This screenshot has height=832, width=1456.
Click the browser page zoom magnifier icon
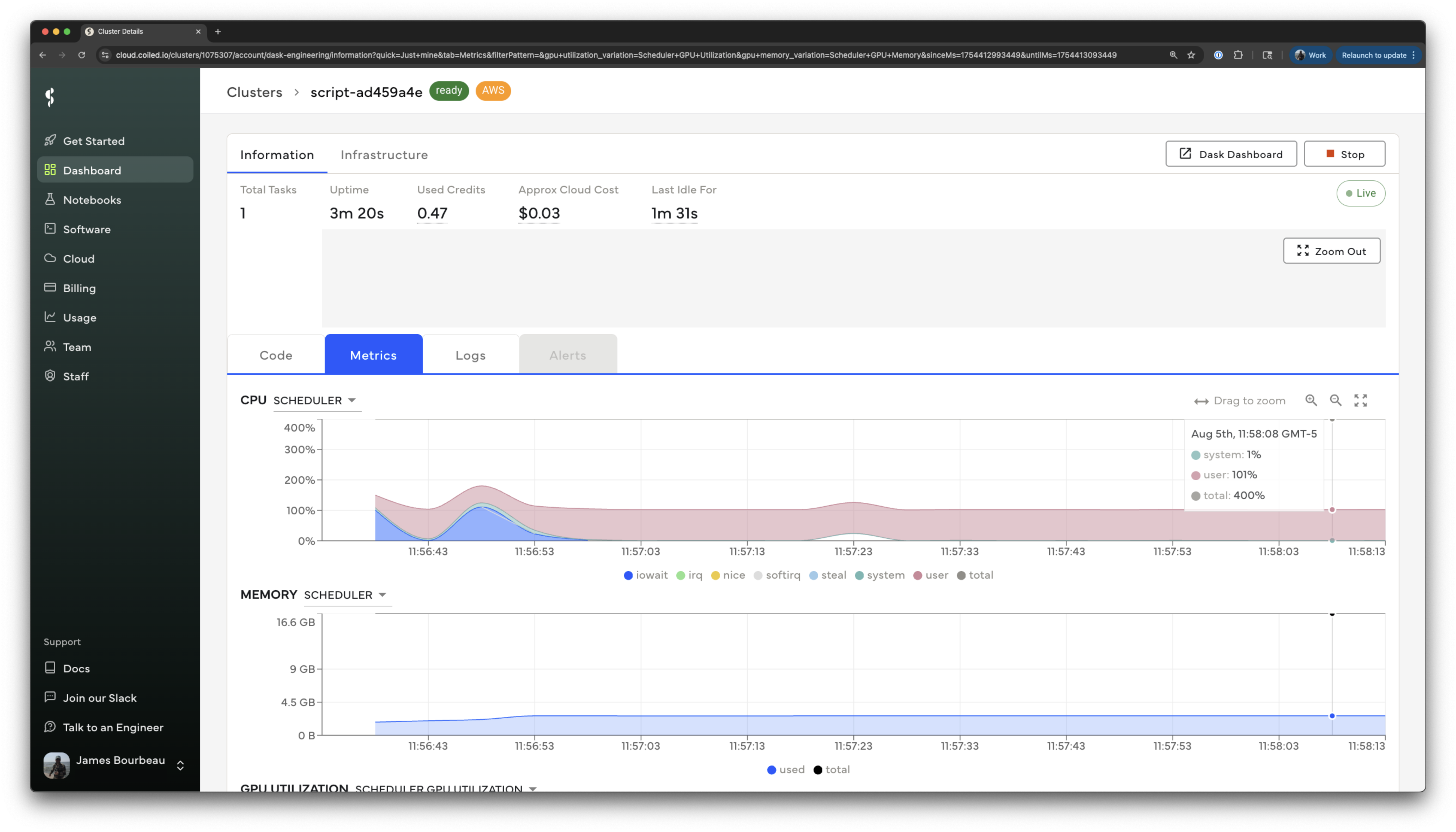click(1173, 55)
